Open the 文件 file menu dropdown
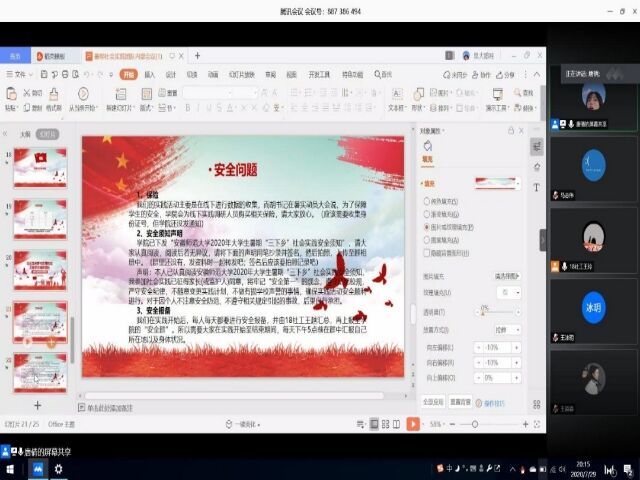This screenshot has height=480, width=640. tap(18, 74)
